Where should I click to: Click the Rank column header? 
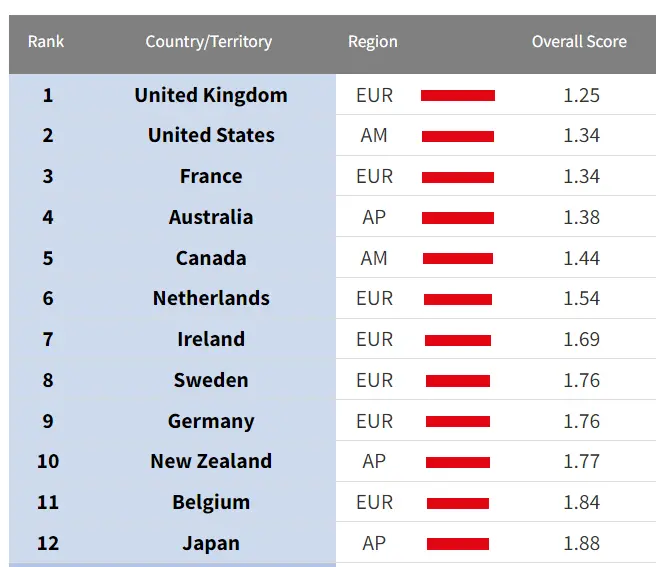46,42
